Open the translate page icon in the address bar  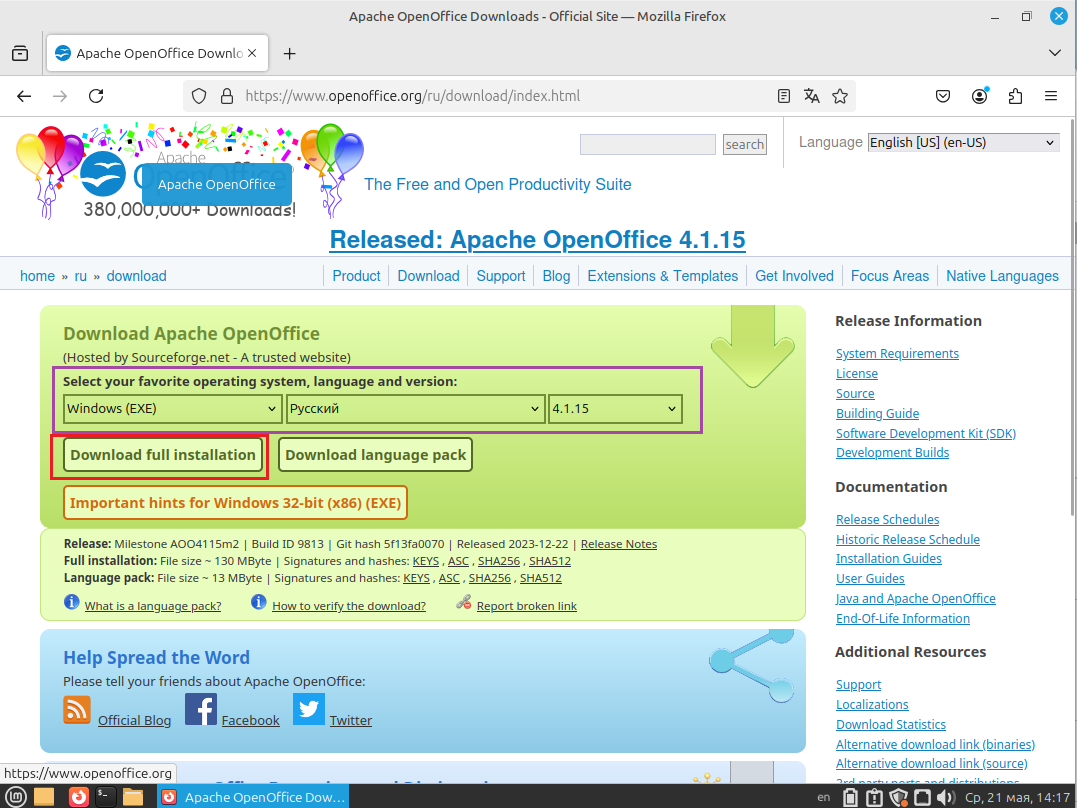(x=812, y=96)
